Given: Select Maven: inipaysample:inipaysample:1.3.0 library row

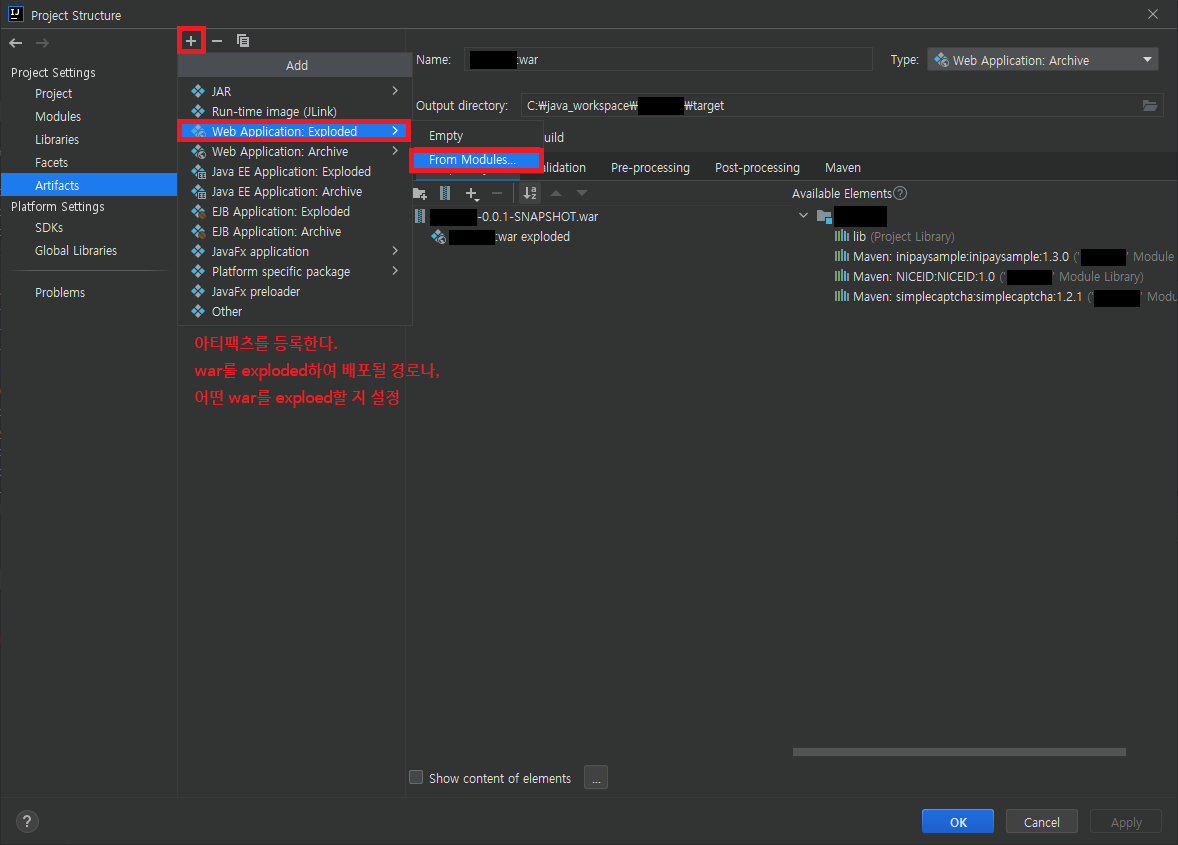Looking at the screenshot, I should tap(1005, 257).
